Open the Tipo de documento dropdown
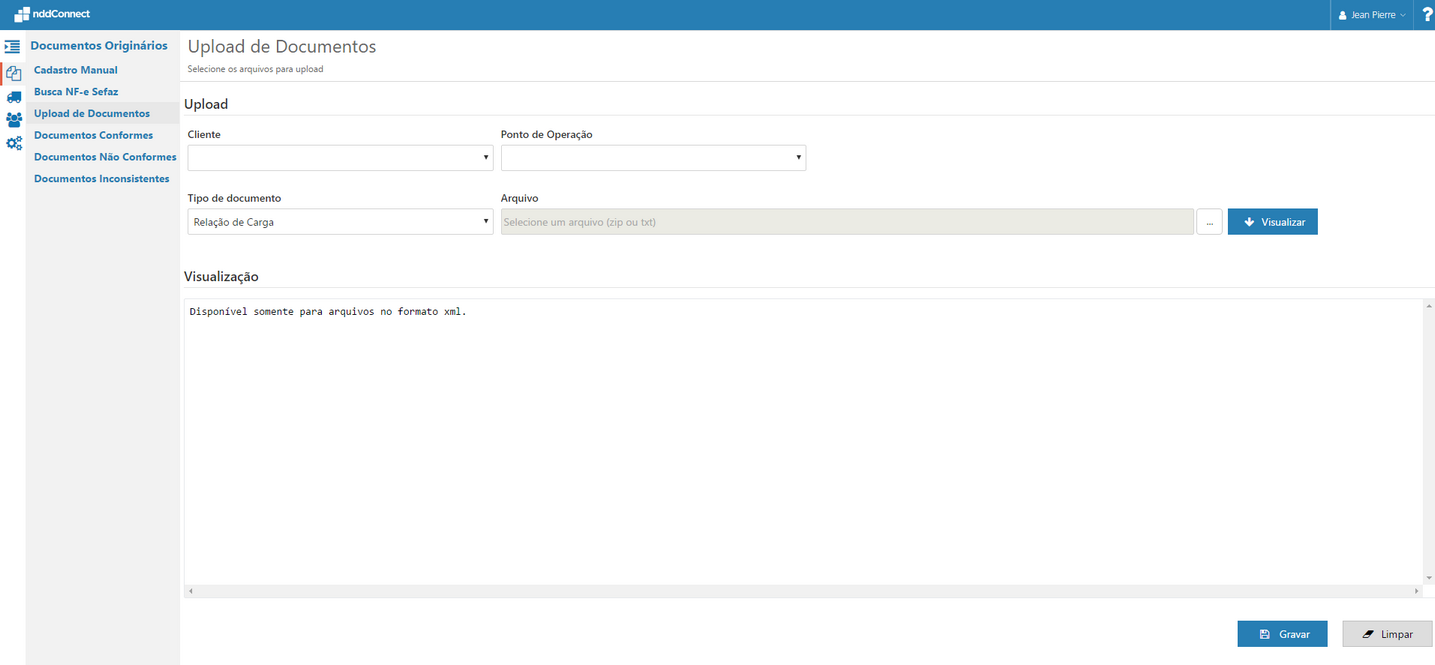 click(340, 222)
